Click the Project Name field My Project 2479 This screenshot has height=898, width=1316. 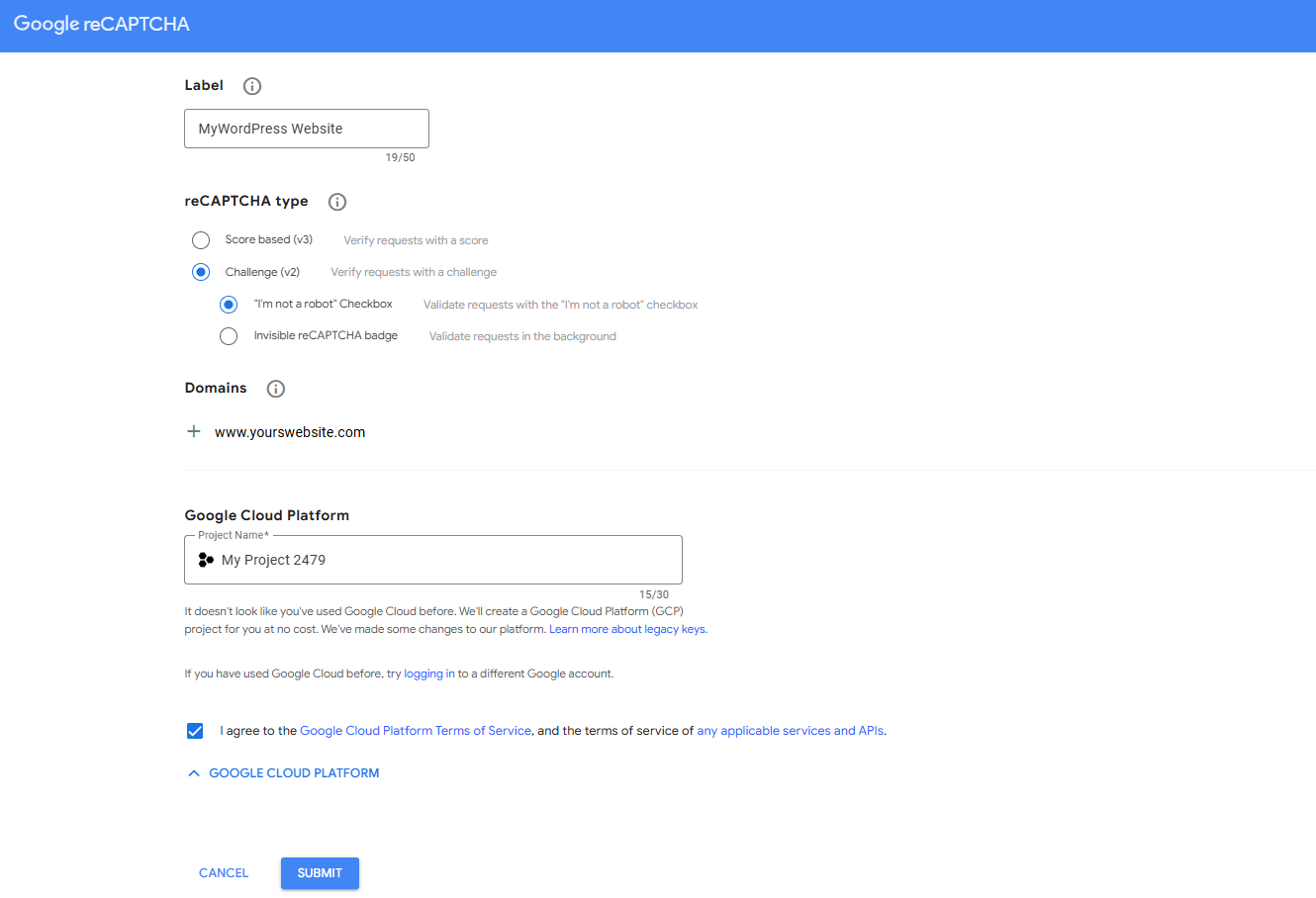tap(433, 560)
